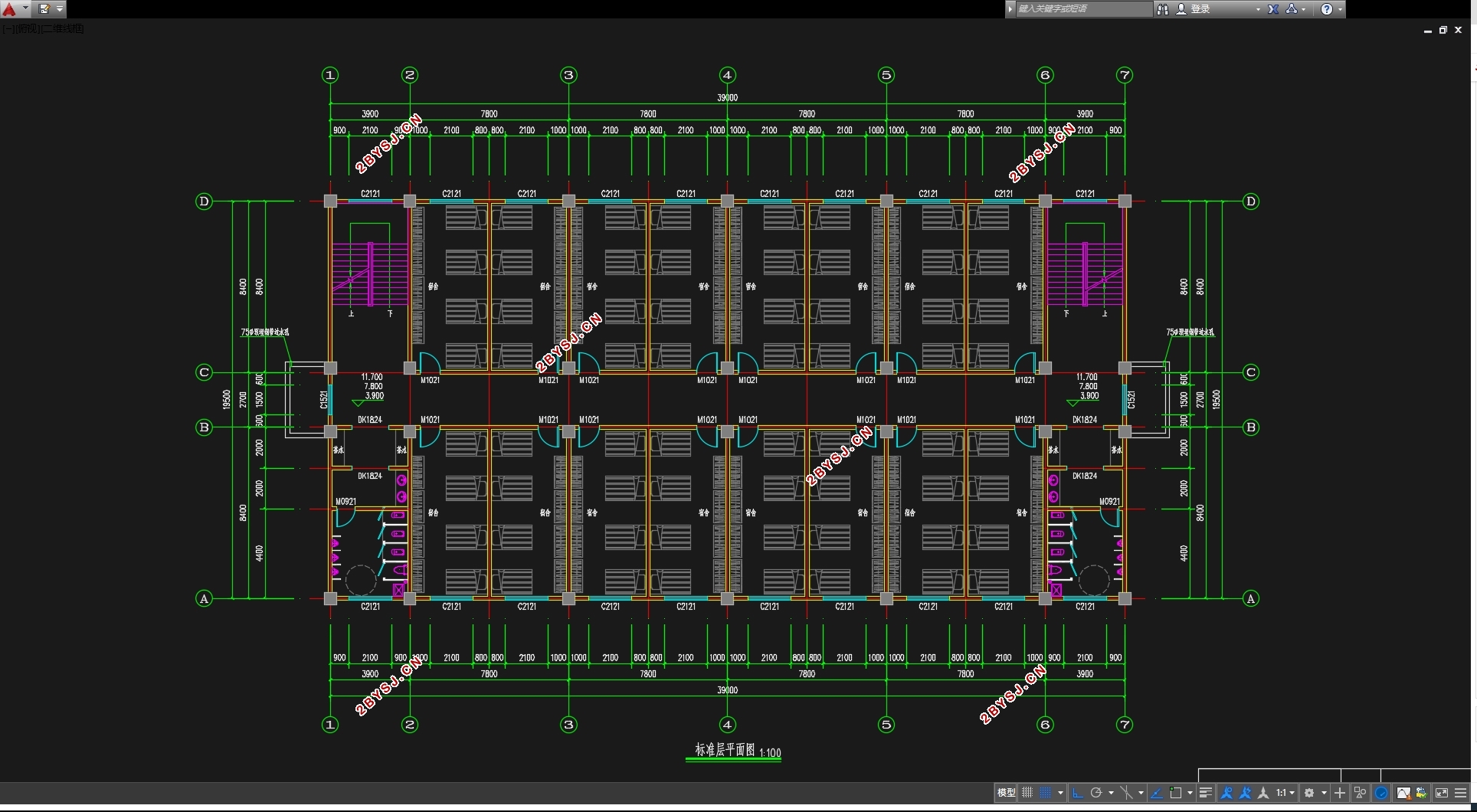Viewport: 1477px width, 812px height.
Task: Click graphics performance warning icon
Action: (1403, 793)
